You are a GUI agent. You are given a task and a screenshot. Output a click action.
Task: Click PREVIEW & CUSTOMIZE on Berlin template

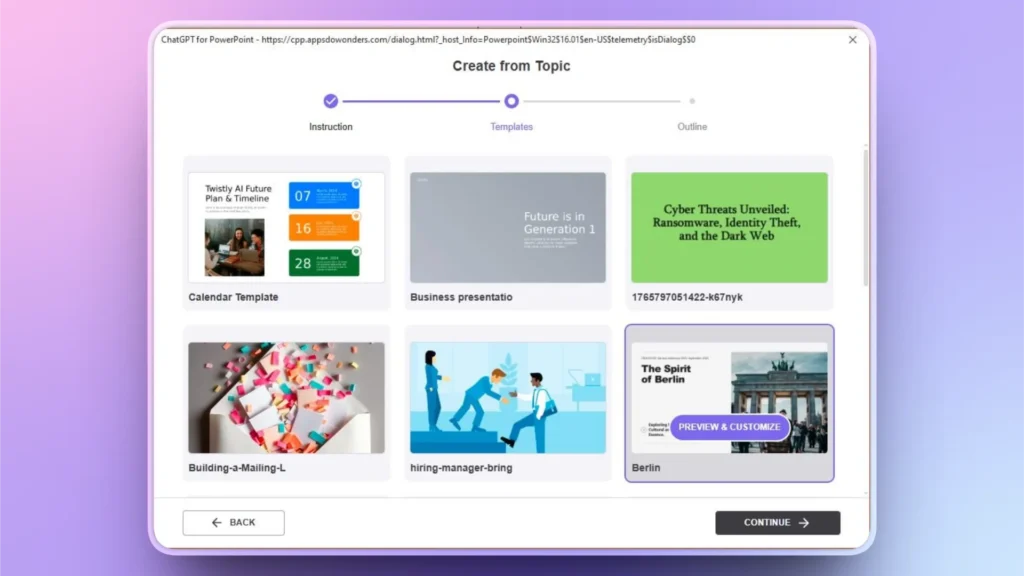click(x=730, y=427)
